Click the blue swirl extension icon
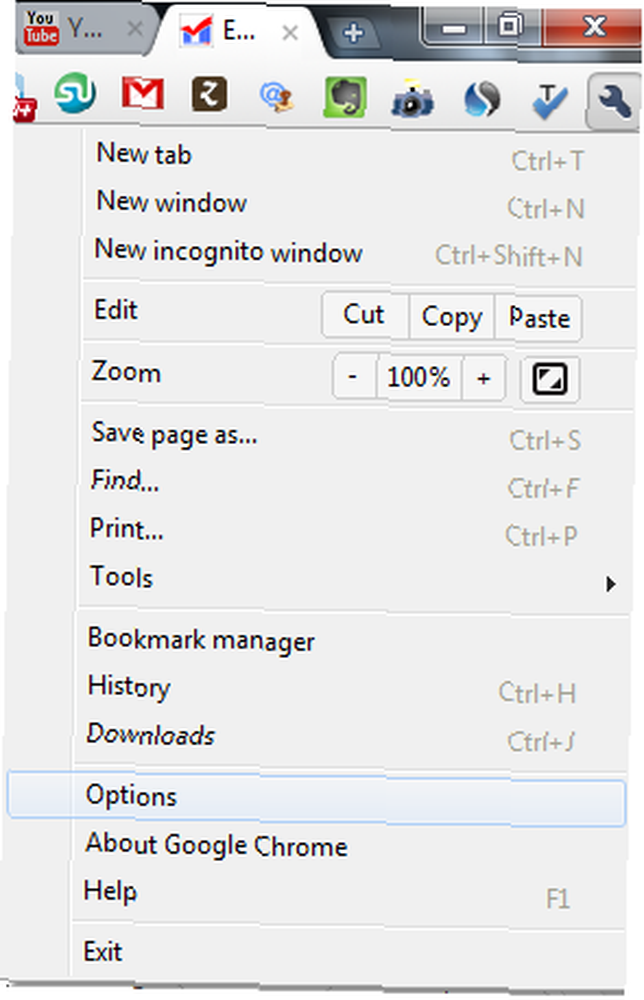Image resolution: width=644 pixels, height=1000 pixels. [481, 99]
